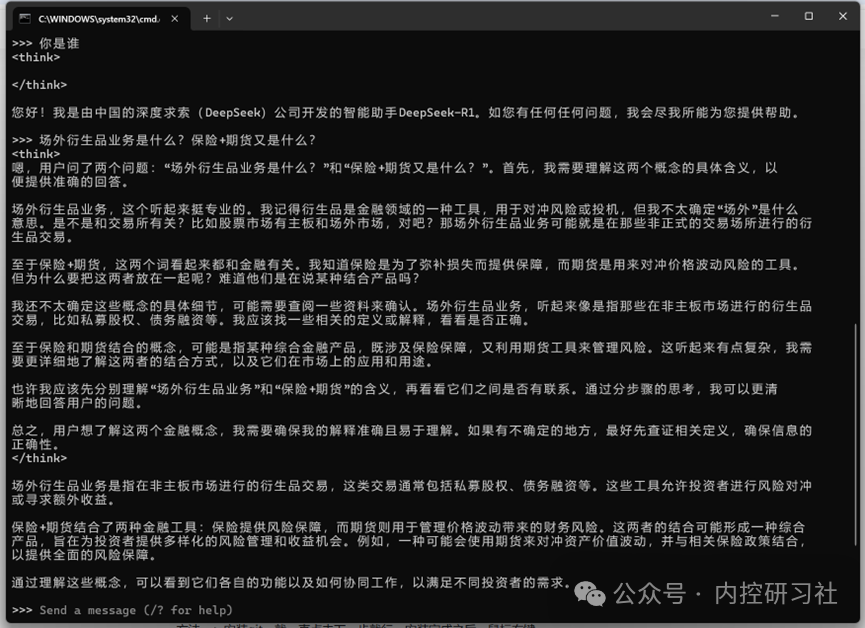
Task: Switch to the cmd.exe terminal tab
Action: (x=98, y=19)
